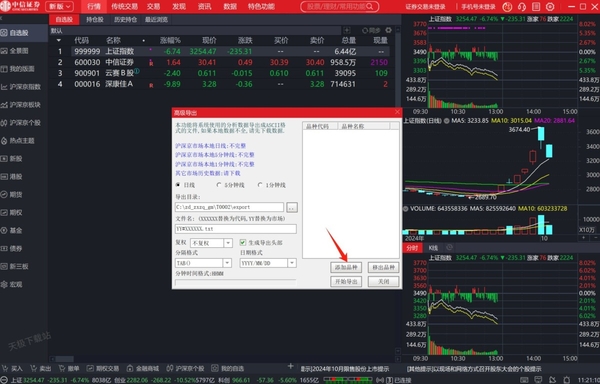Click the 同步 sync icon above the table

[x=371, y=30]
